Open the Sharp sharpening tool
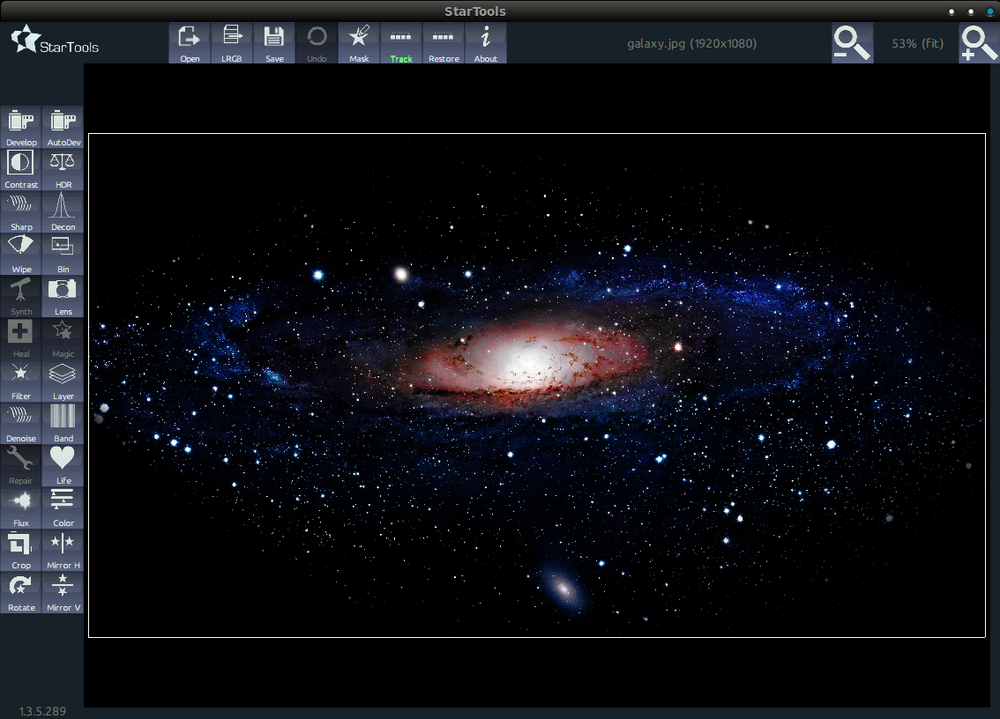 pyautogui.click(x=20, y=209)
